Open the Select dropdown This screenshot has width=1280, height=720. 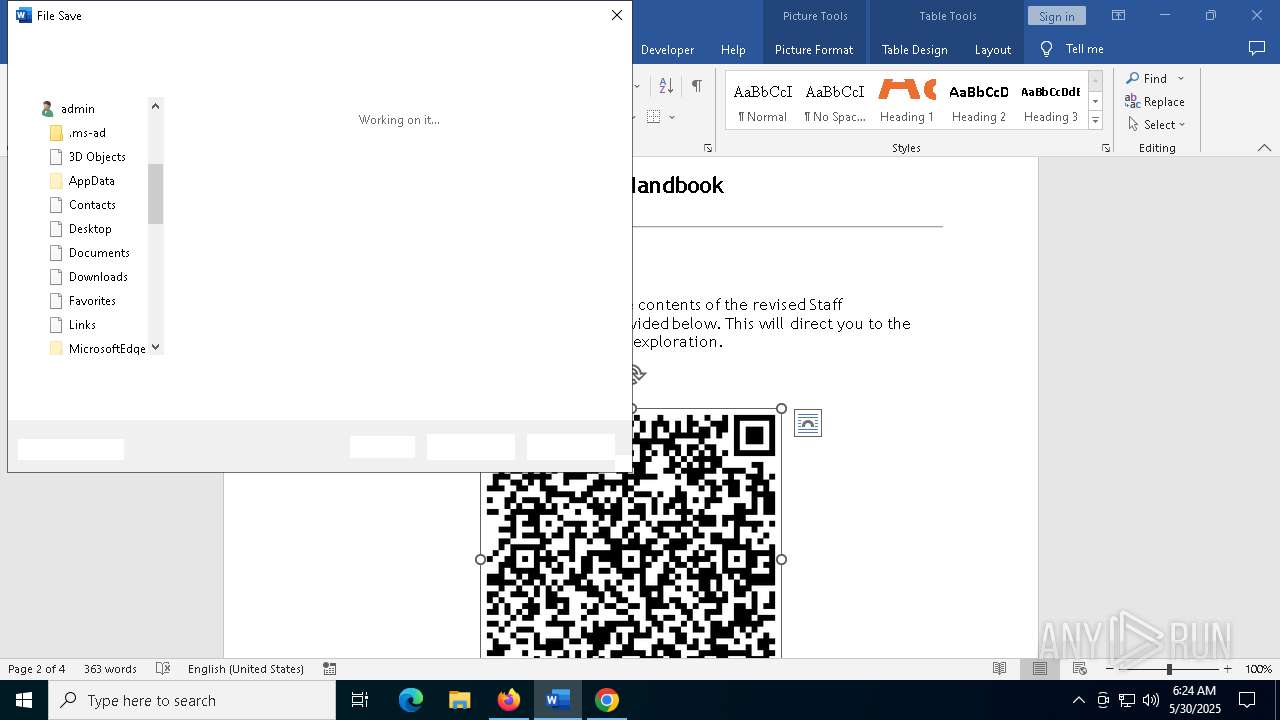[x=1156, y=124]
